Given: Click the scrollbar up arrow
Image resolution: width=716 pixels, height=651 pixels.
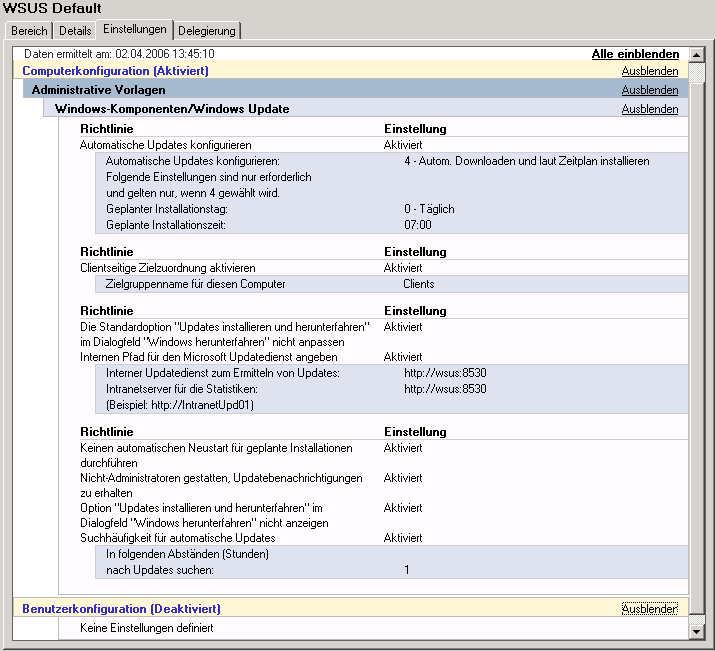Looking at the screenshot, I should tap(697, 55).
